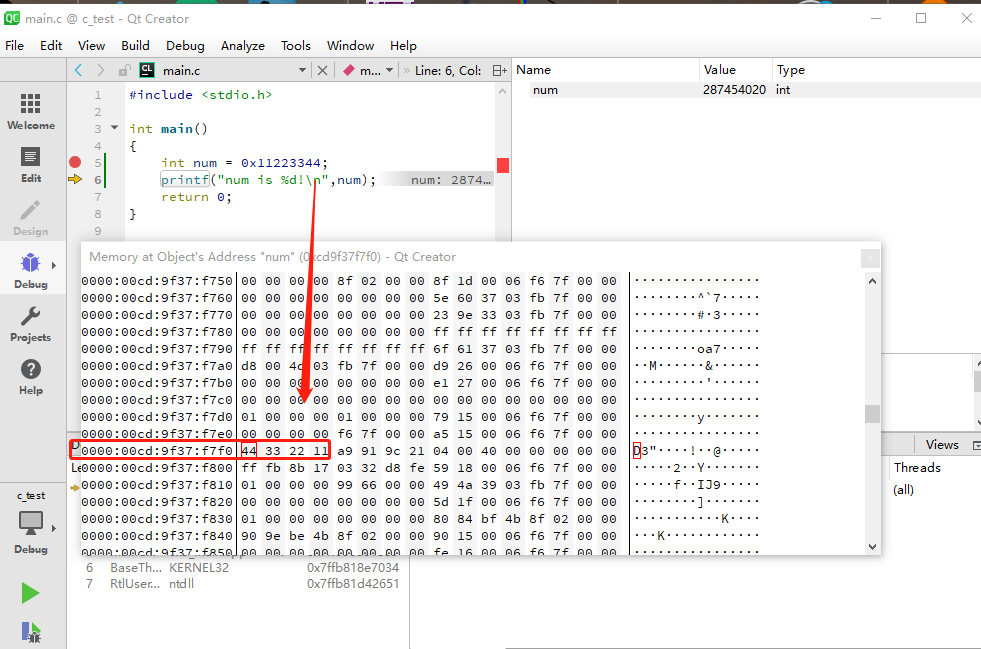
Task: Open the main.c file dropdown
Action: point(303,70)
